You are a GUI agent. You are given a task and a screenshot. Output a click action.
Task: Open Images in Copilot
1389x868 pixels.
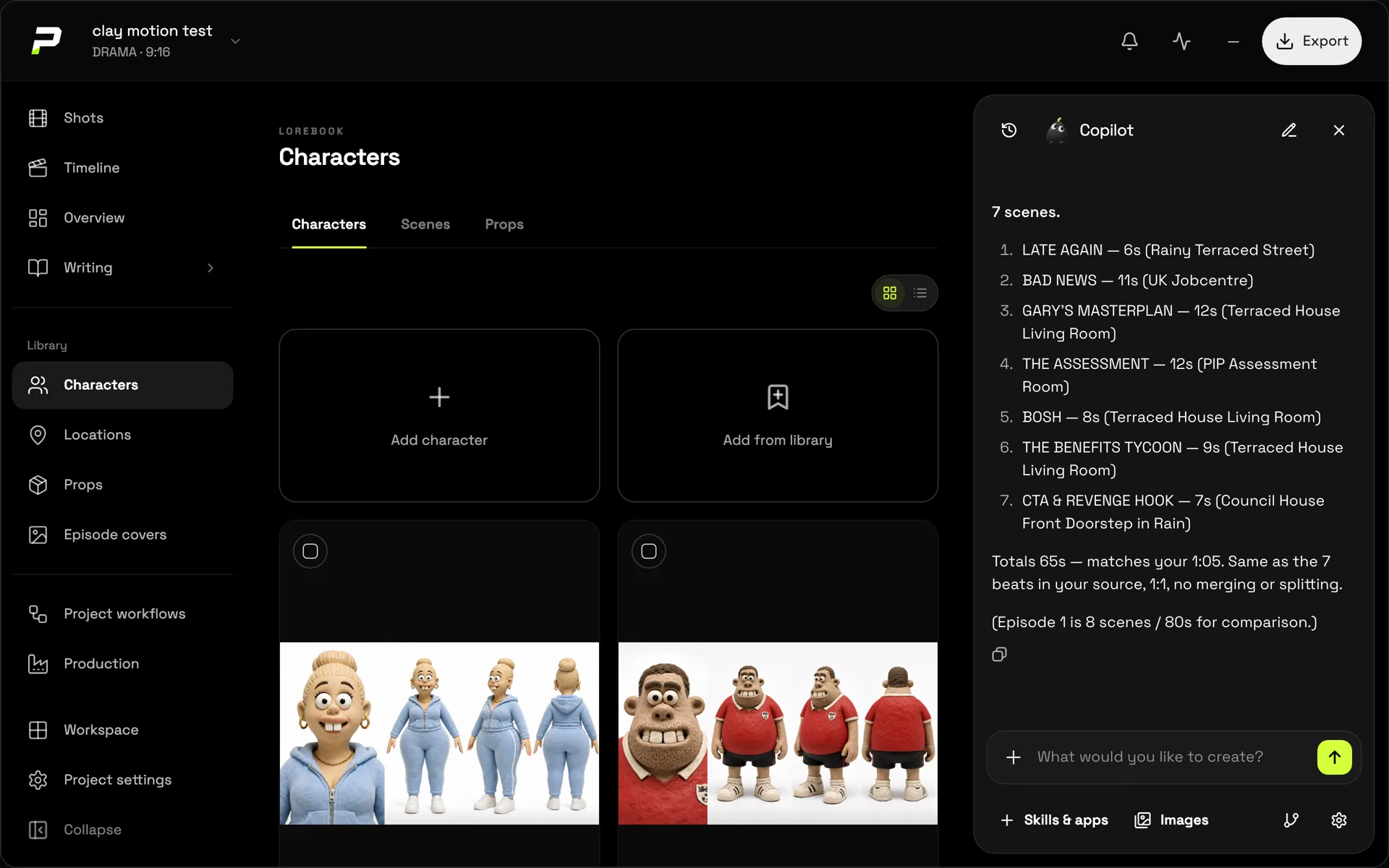coord(1172,820)
